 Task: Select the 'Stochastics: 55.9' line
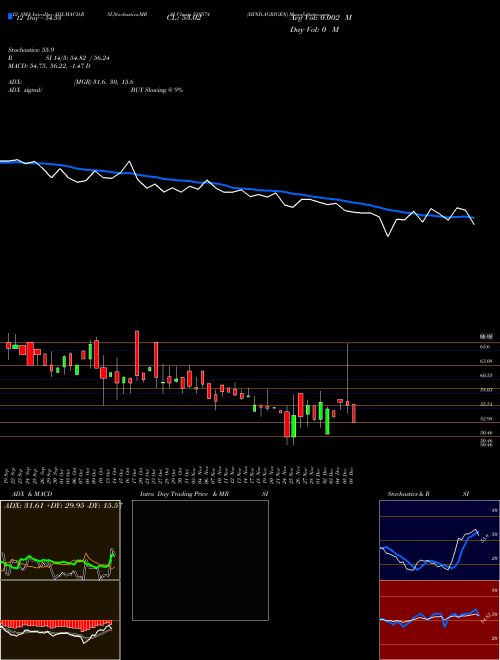tap(32, 50)
